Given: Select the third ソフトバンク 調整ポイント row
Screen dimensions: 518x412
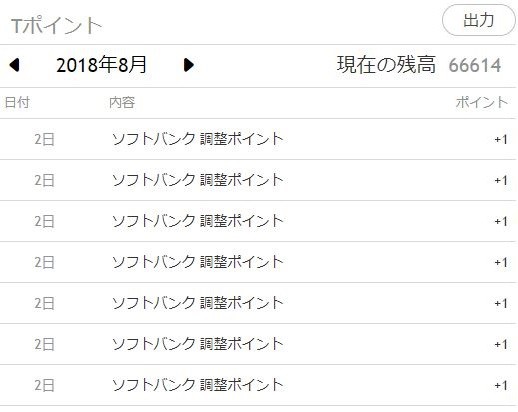Looking at the screenshot, I should click(x=258, y=221).
